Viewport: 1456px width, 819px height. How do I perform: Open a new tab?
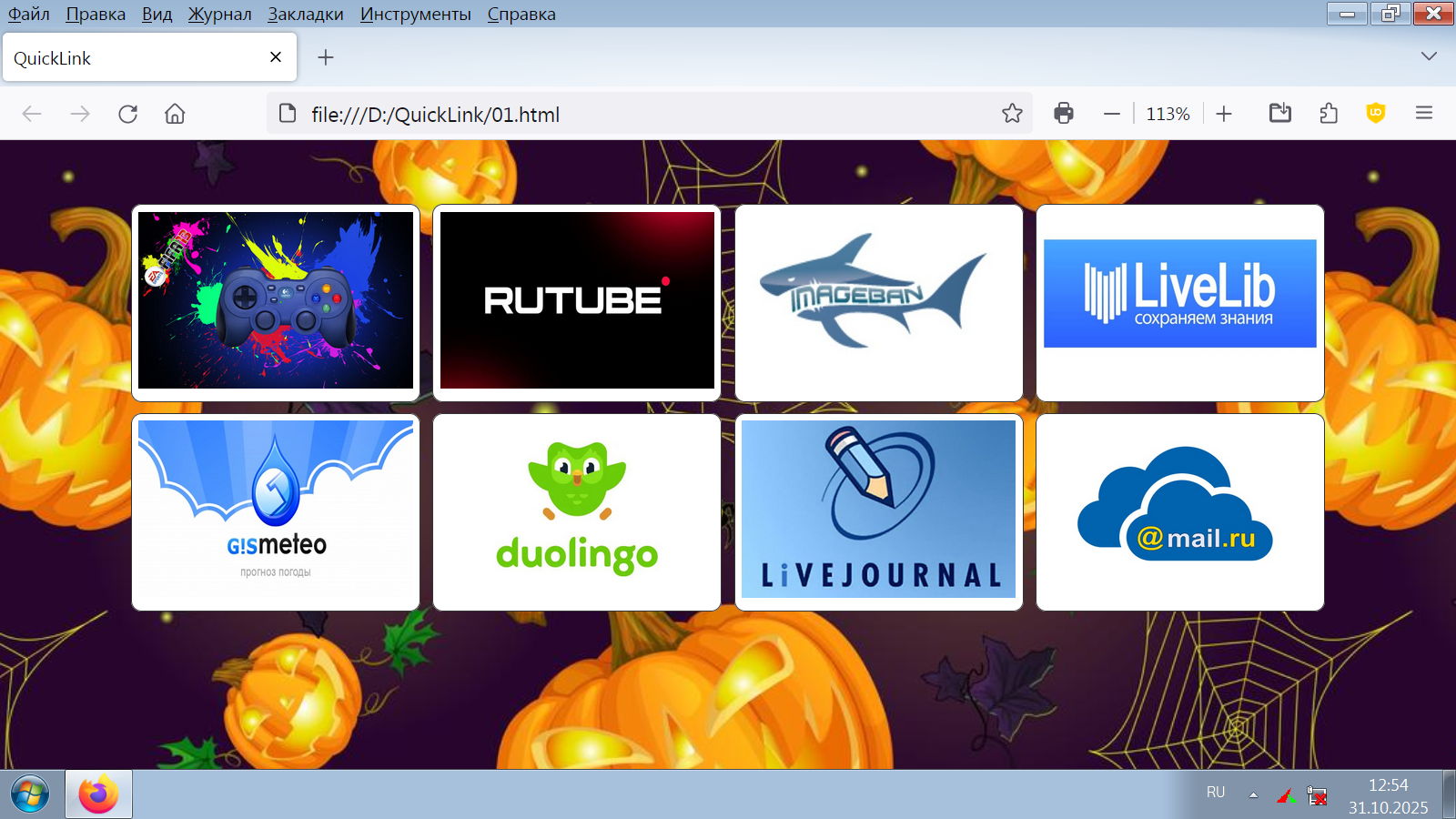tap(325, 57)
